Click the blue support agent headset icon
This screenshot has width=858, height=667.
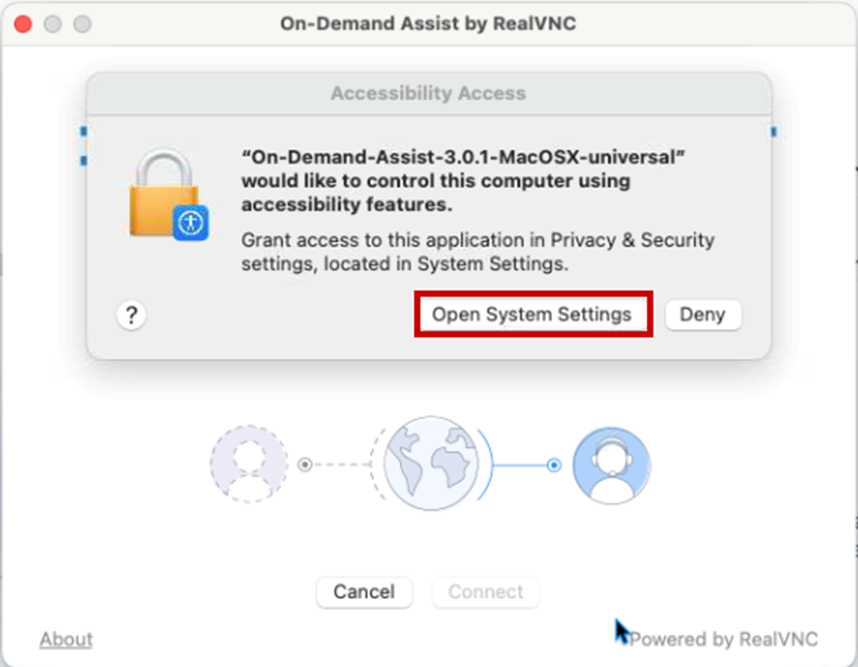(611, 466)
